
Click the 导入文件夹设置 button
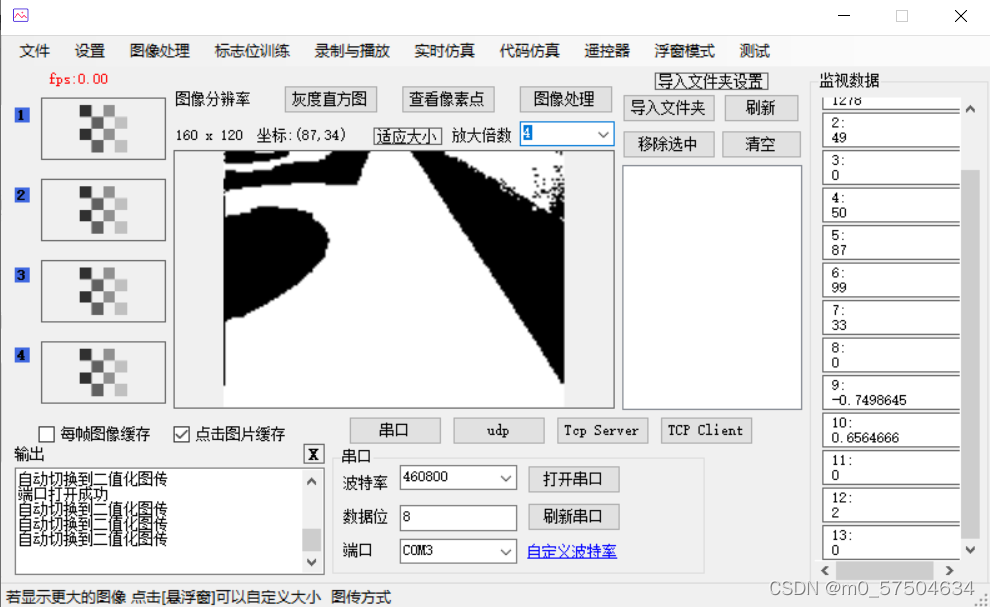[711, 81]
